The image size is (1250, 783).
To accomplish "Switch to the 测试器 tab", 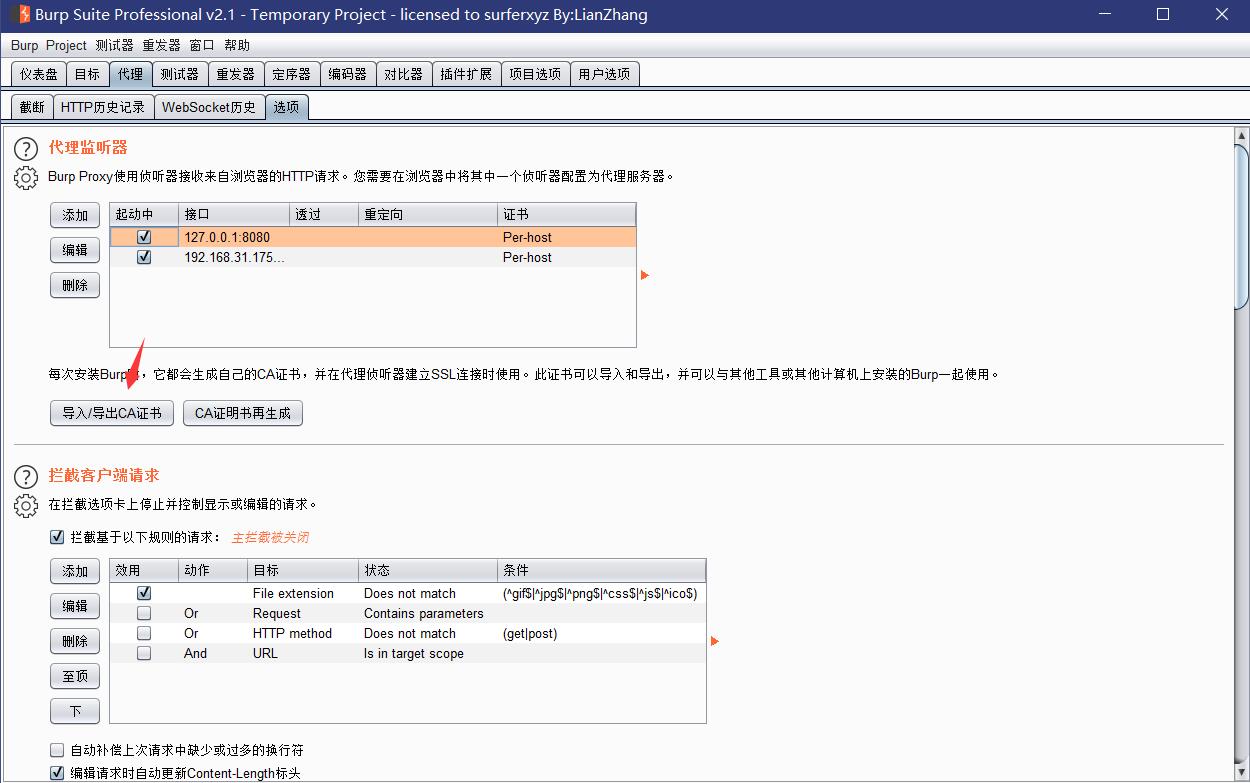I will pos(179,74).
